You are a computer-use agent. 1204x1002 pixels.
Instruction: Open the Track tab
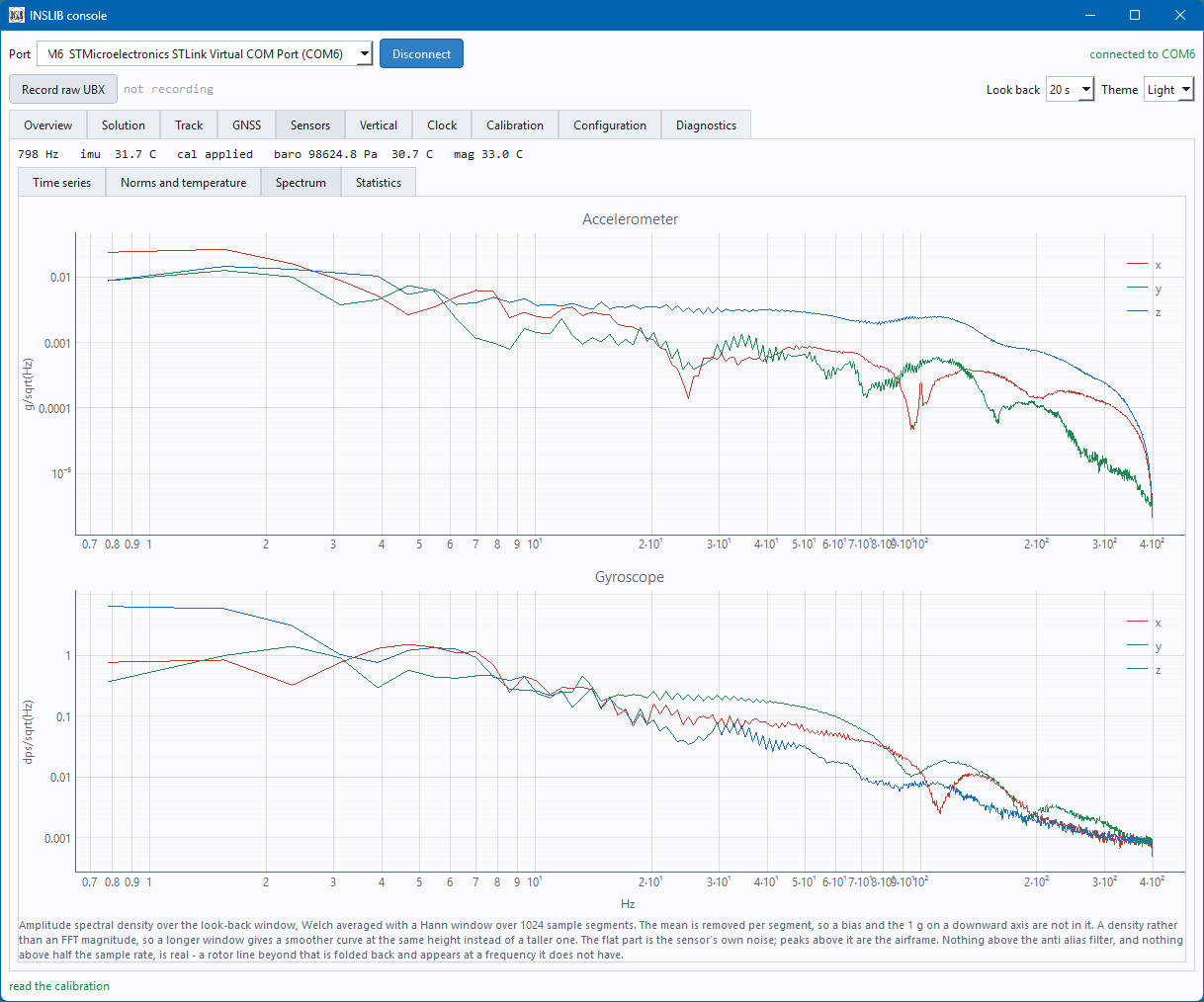tap(189, 125)
